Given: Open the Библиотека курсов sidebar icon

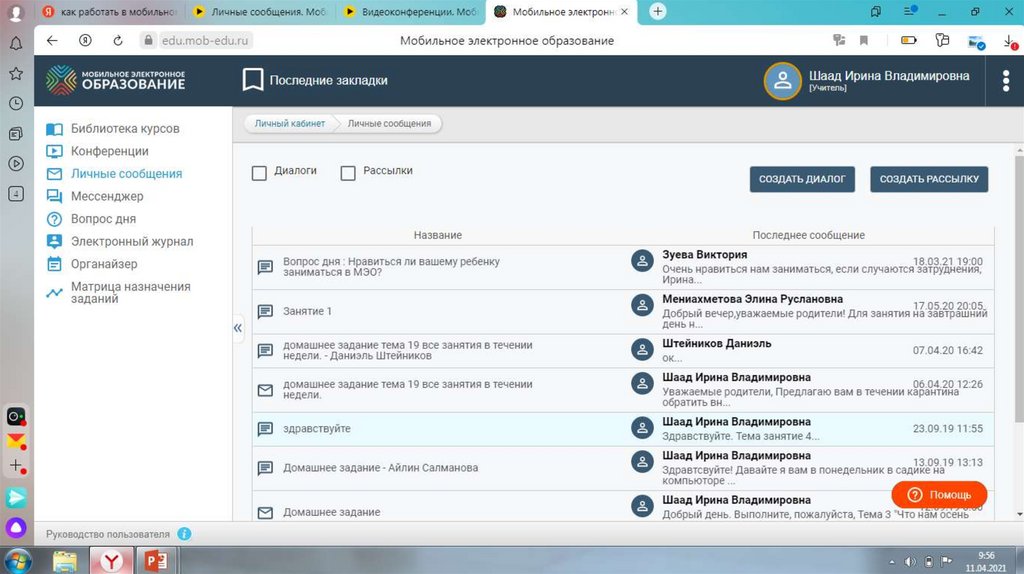Looking at the screenshot, I should click(x=54, y=129).
